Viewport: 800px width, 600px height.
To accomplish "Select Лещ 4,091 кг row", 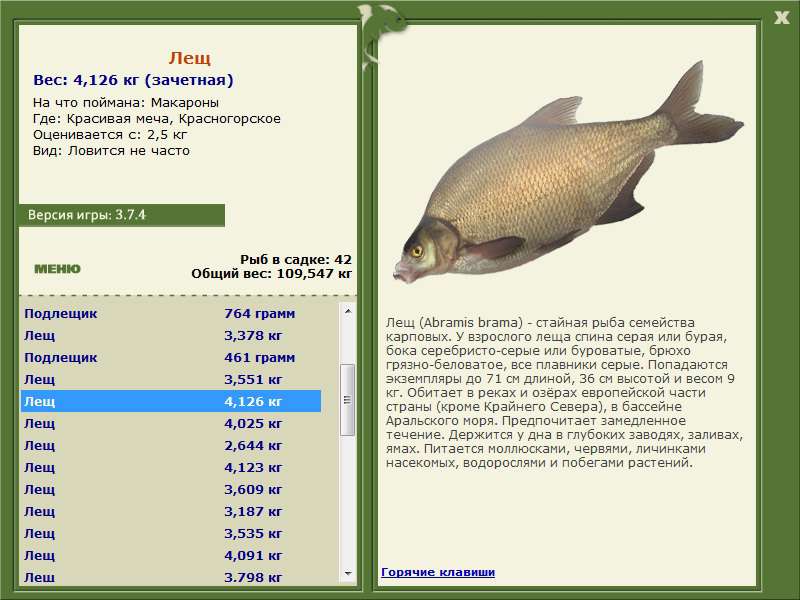I will [171, 555].
